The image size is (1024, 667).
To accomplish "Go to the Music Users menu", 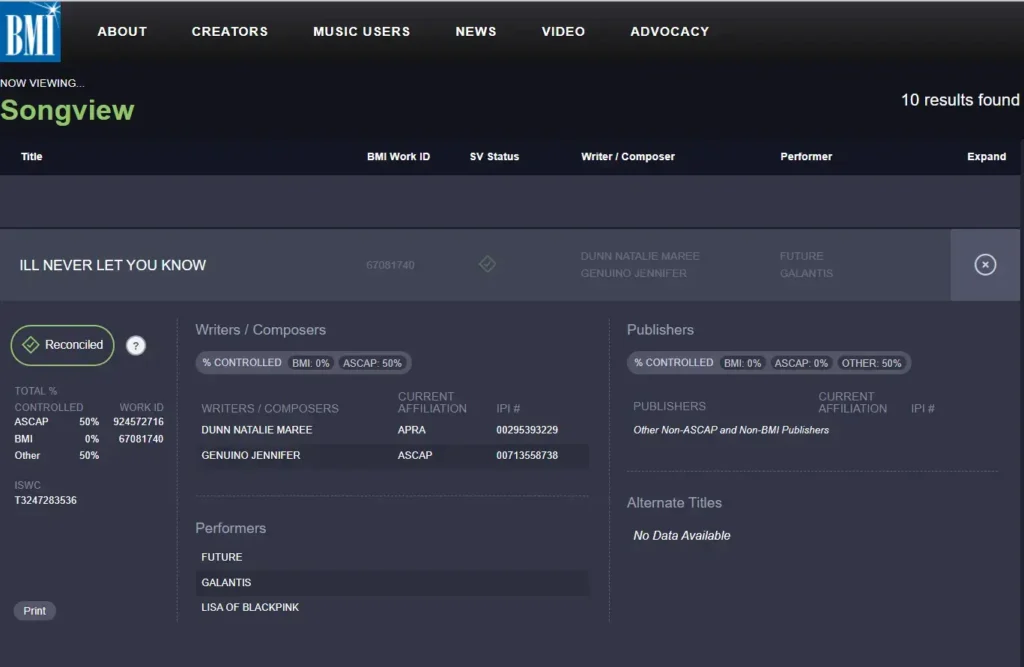I will (x=361, y=32).
